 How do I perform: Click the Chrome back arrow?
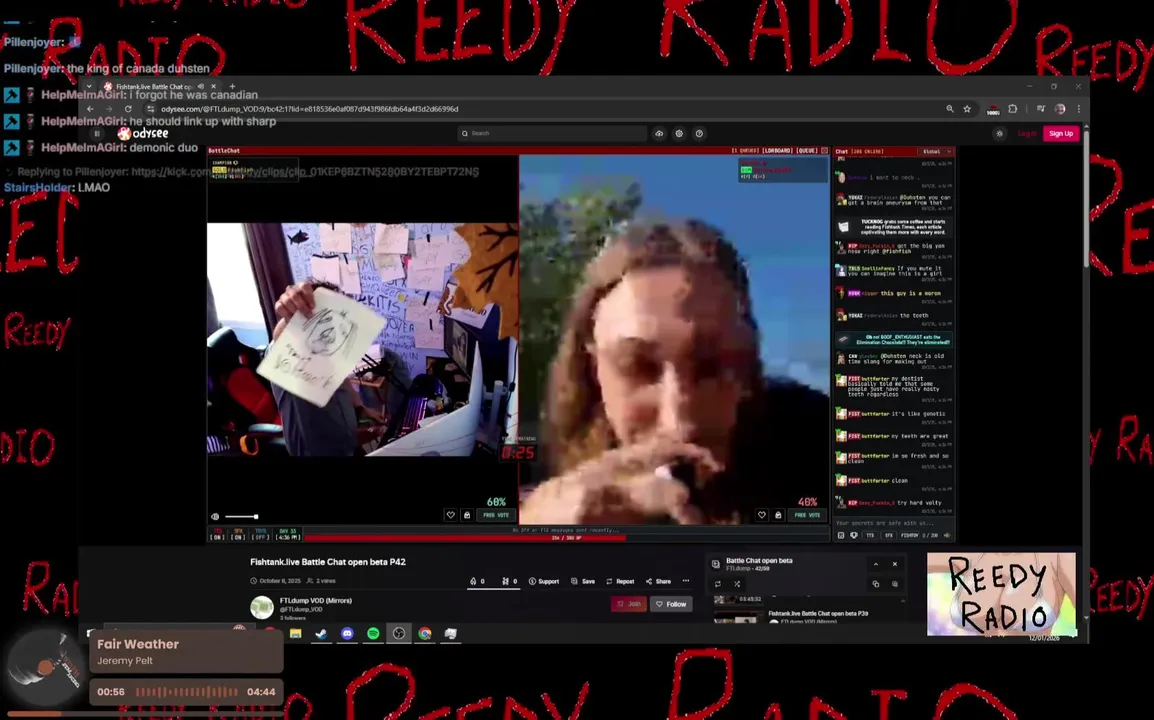click(91, 109)
